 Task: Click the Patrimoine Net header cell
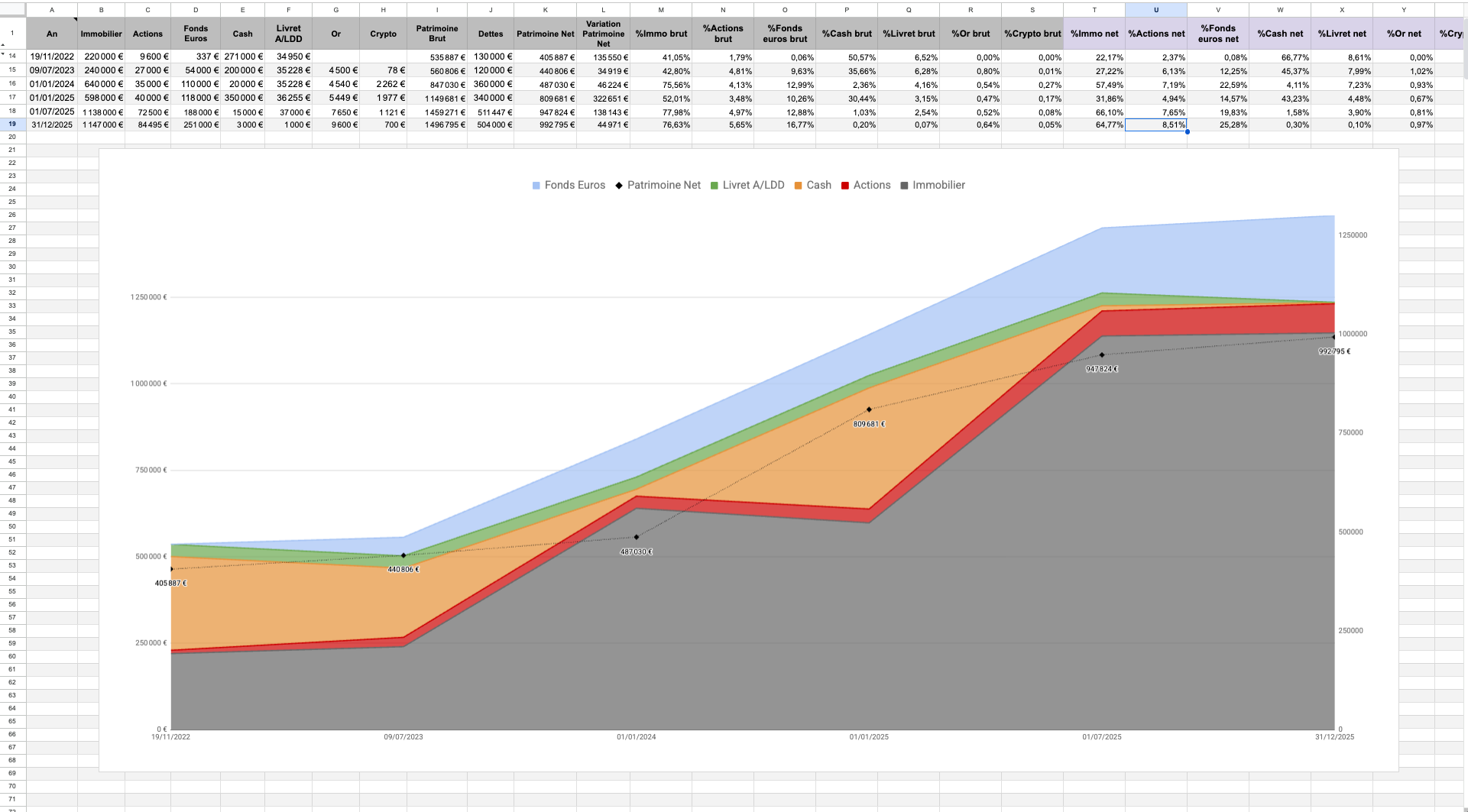tap(545, 34)
